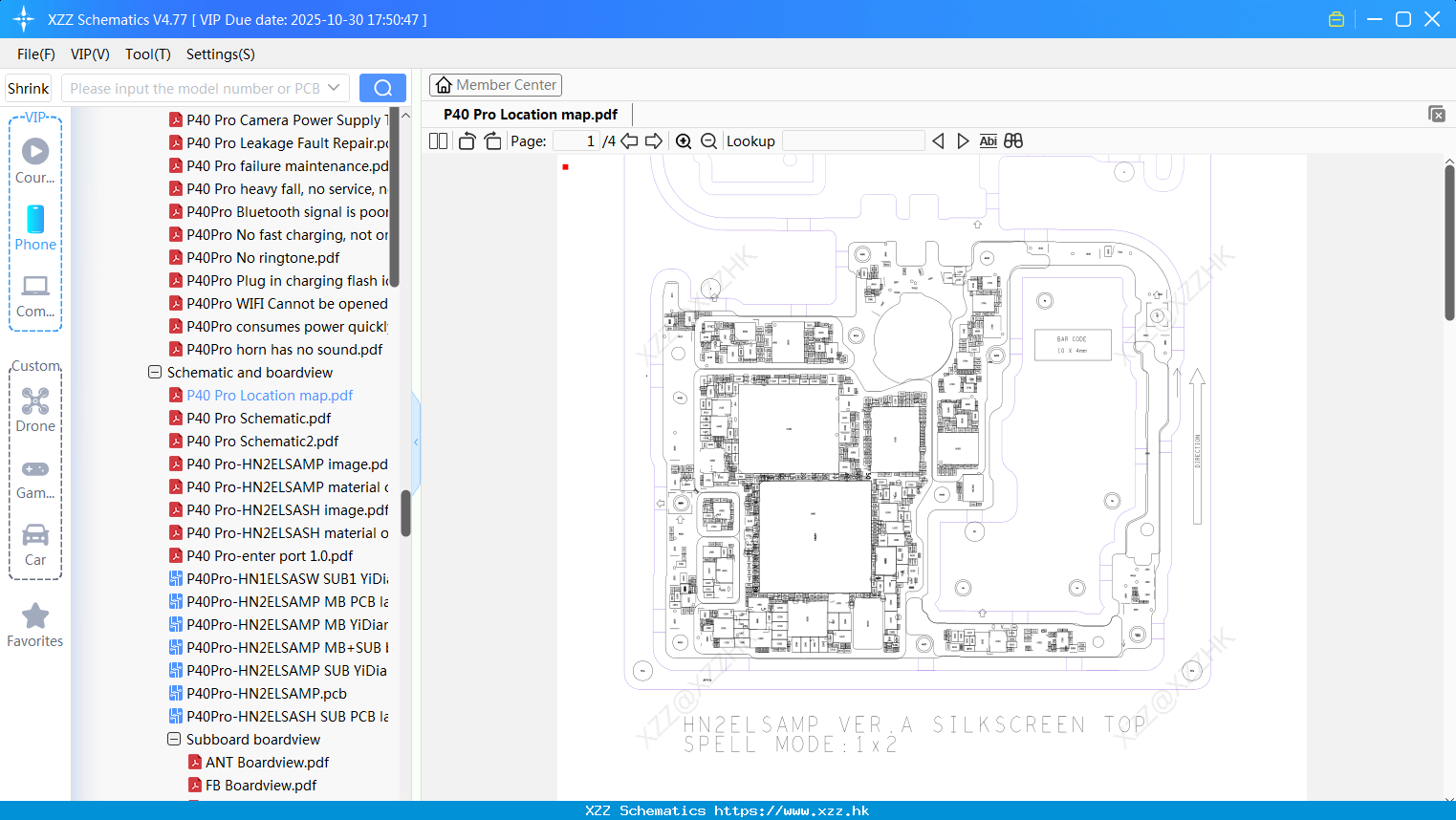Click the blue search magnifier button
Screen dimensions: 1456x820
click(x=382, y=88)
